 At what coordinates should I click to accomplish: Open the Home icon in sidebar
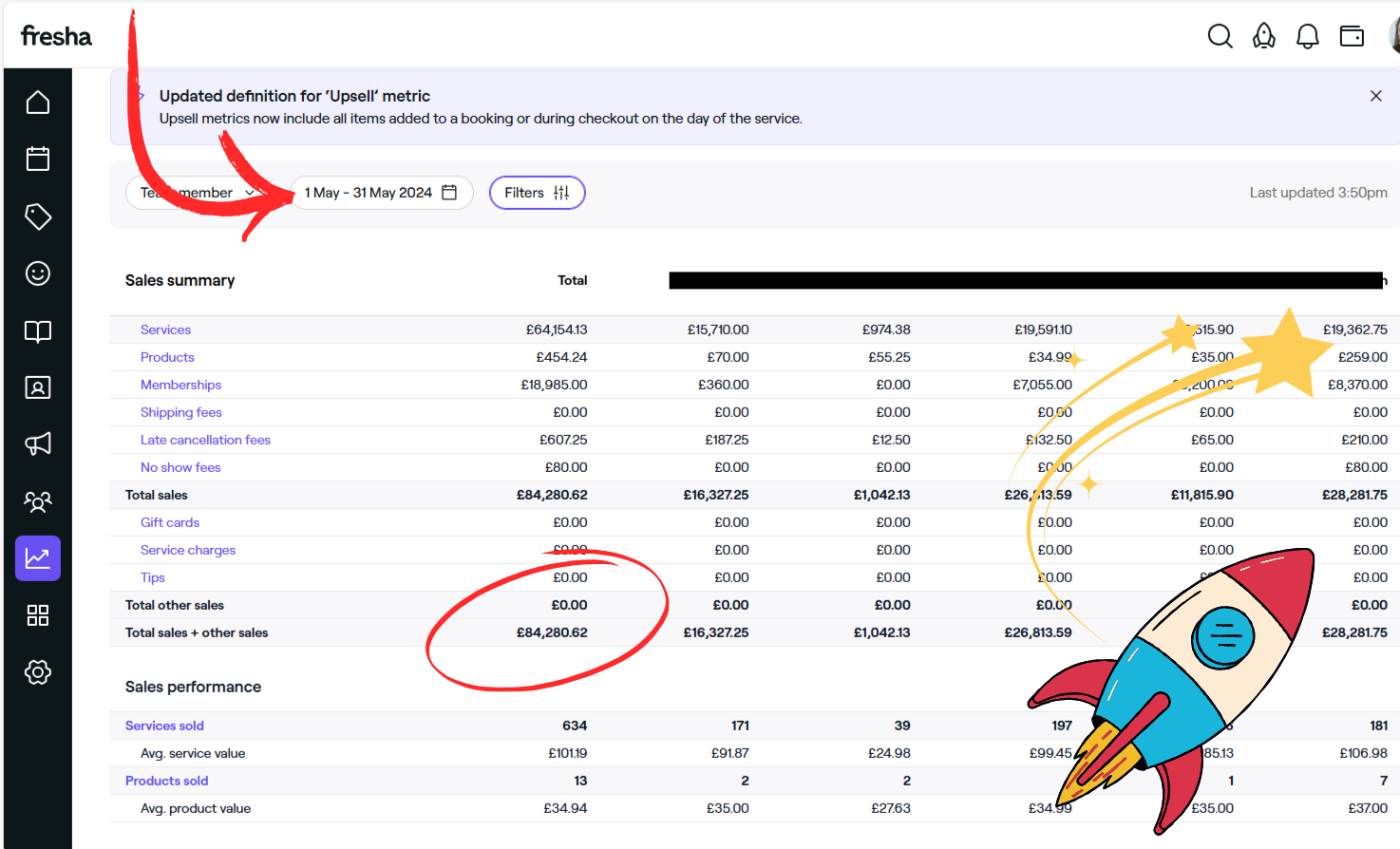tap(38, 103)
